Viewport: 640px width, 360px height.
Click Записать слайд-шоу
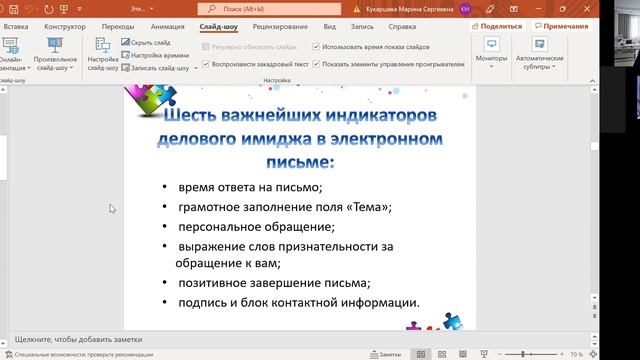tap(155, 68)
